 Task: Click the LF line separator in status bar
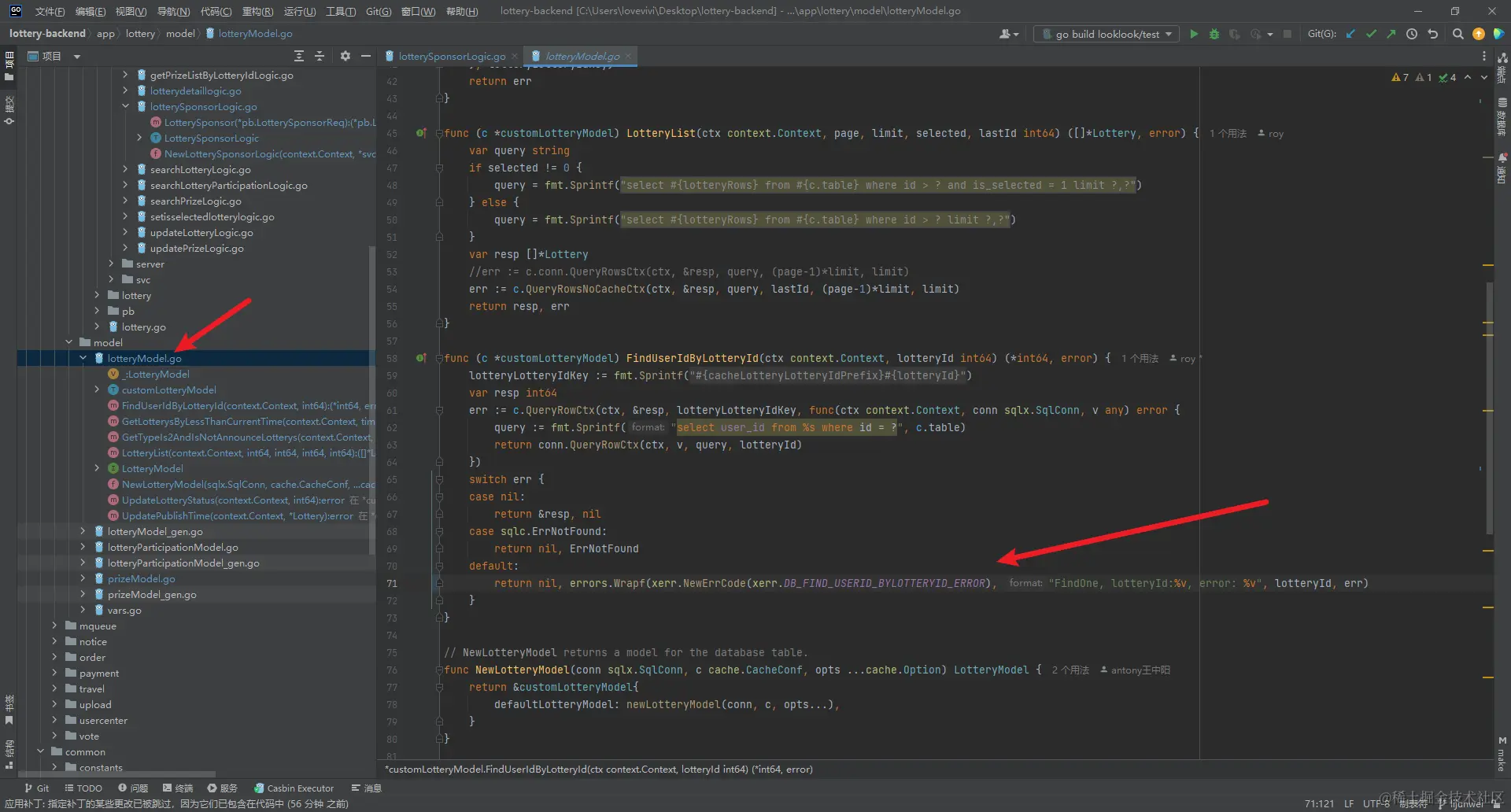tap(1349, 803)
